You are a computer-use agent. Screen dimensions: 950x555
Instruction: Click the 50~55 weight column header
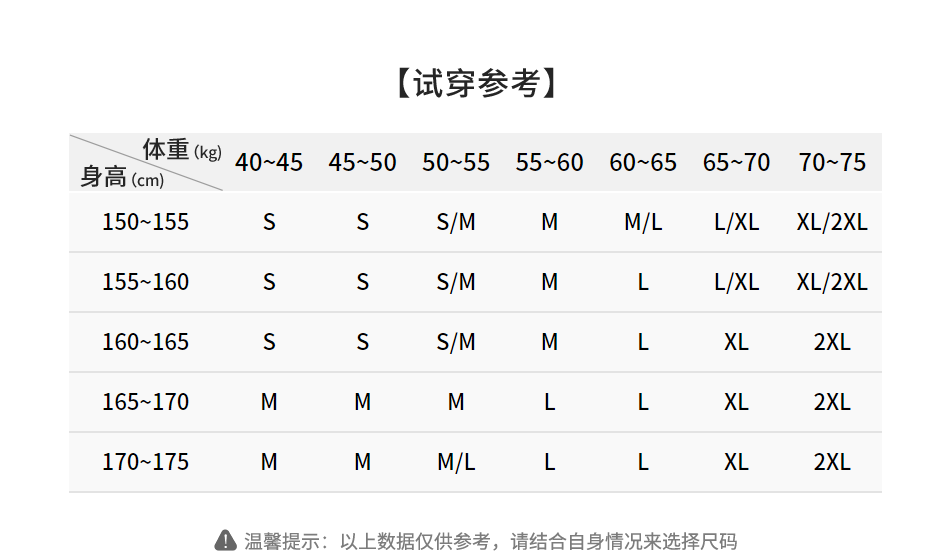tap(456, 162)
